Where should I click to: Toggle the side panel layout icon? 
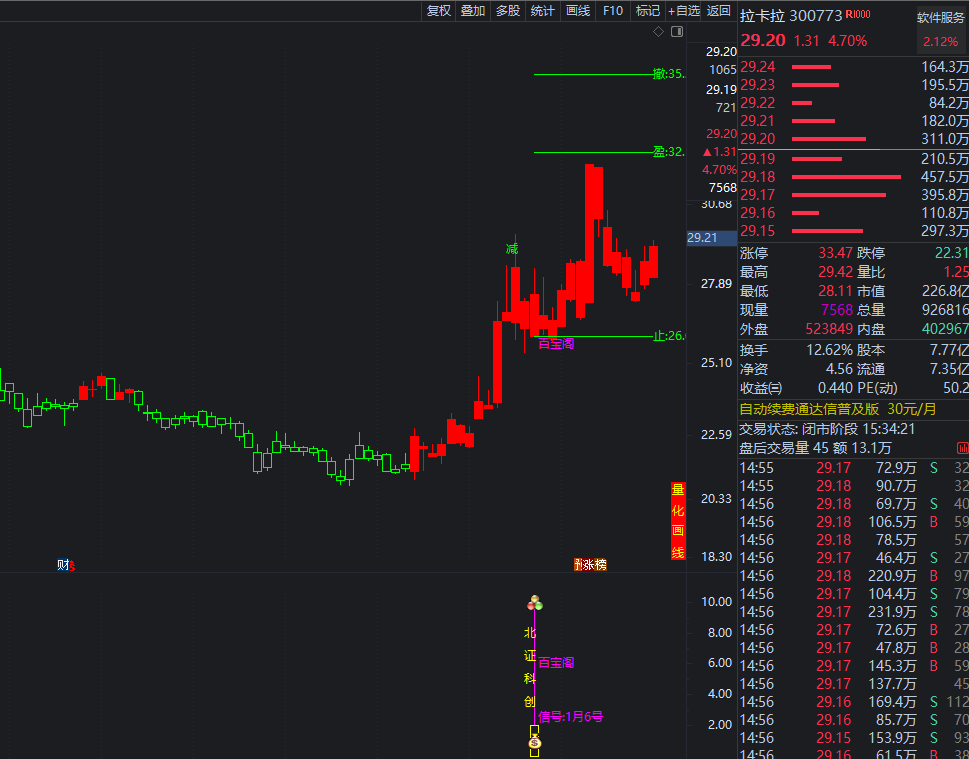(x=677, y=32)
